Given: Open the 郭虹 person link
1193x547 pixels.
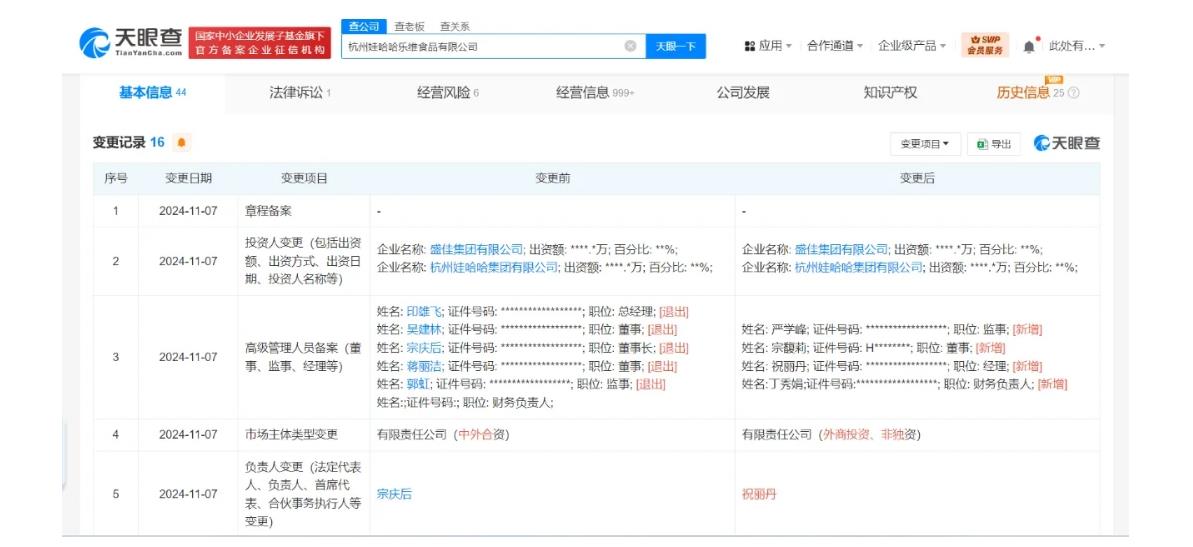Looking at the screenshot, I should click(418, 384).
